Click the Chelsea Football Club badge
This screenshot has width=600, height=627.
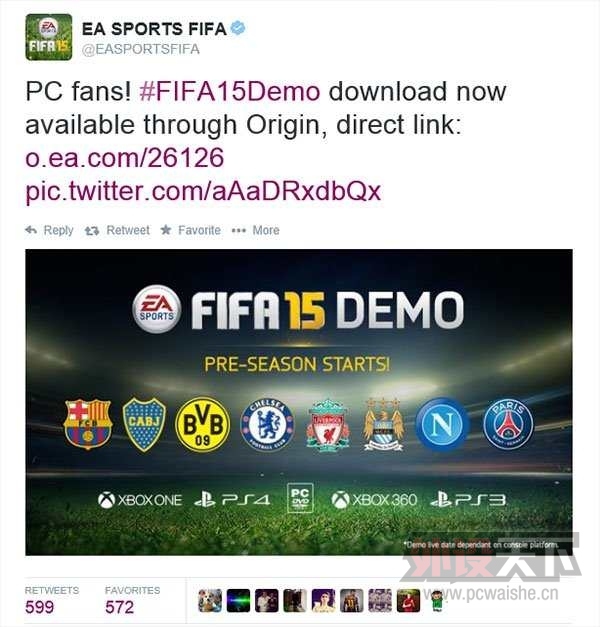tap(267, 425)
